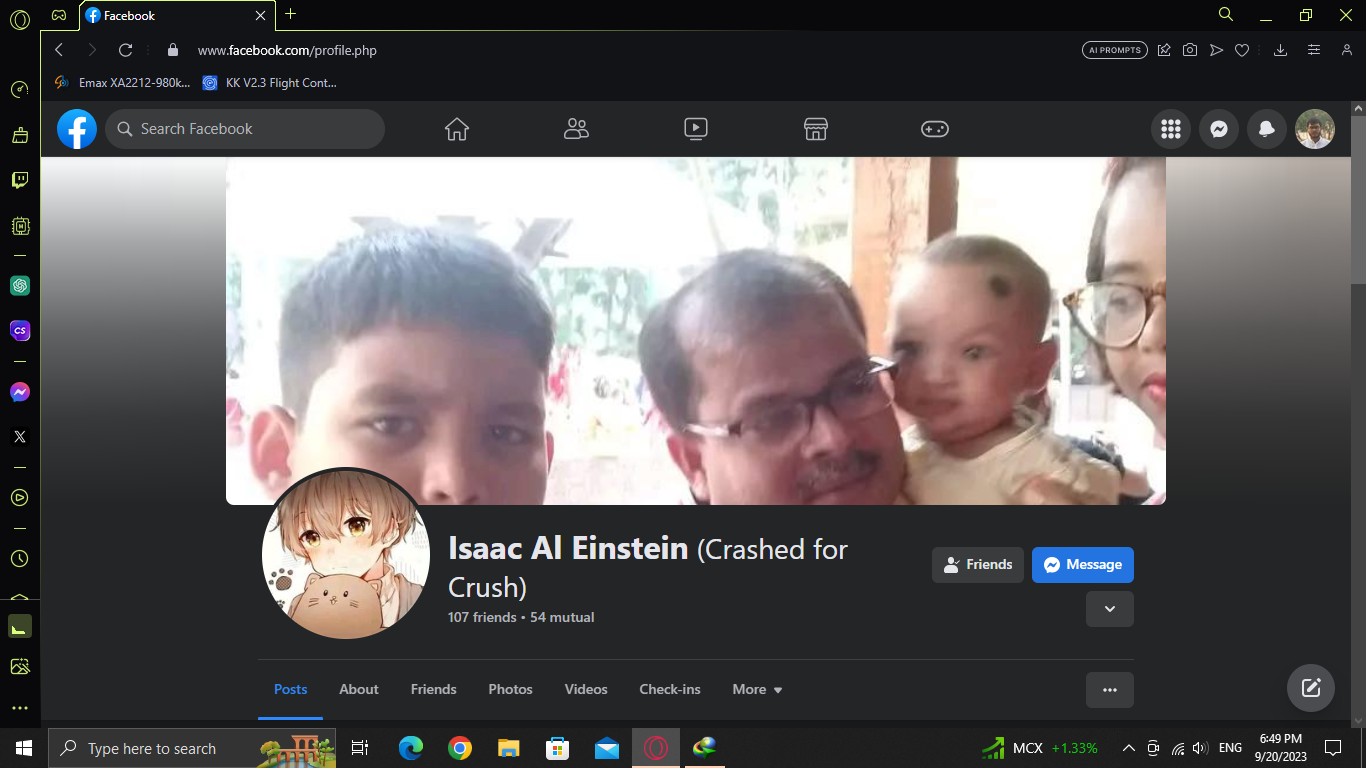Open the KK V2.3 Flight Cont bookmark
This screenshot has width=1366, height=768.
coord(270,83)
